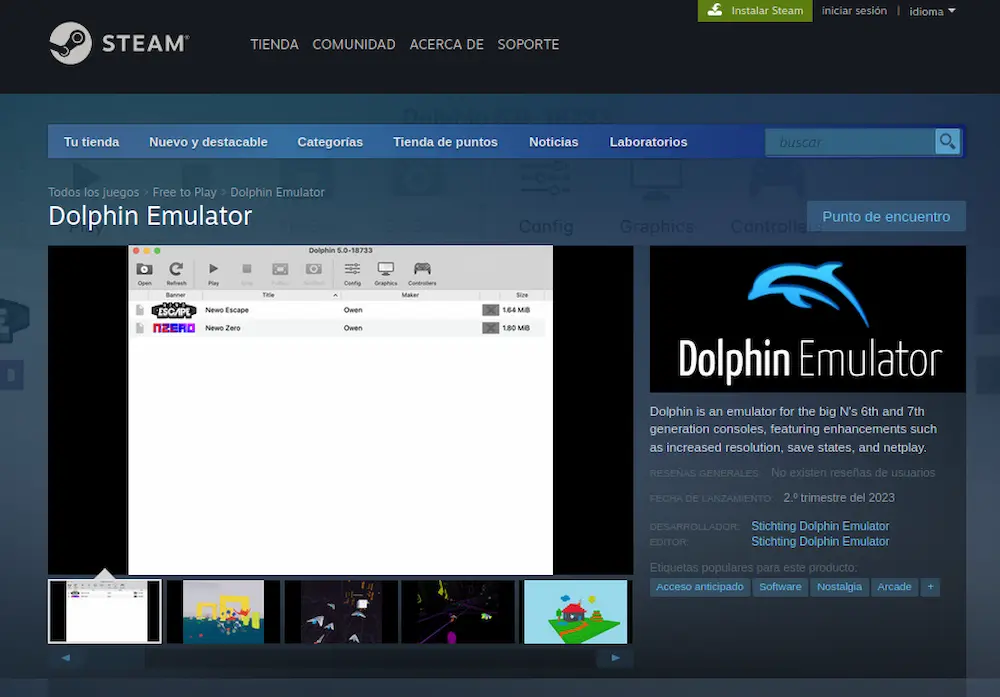Open the Stichting Dolphin Emulator developer link
The width and height of the screenshot is (1000, 697).
(820, 525)
